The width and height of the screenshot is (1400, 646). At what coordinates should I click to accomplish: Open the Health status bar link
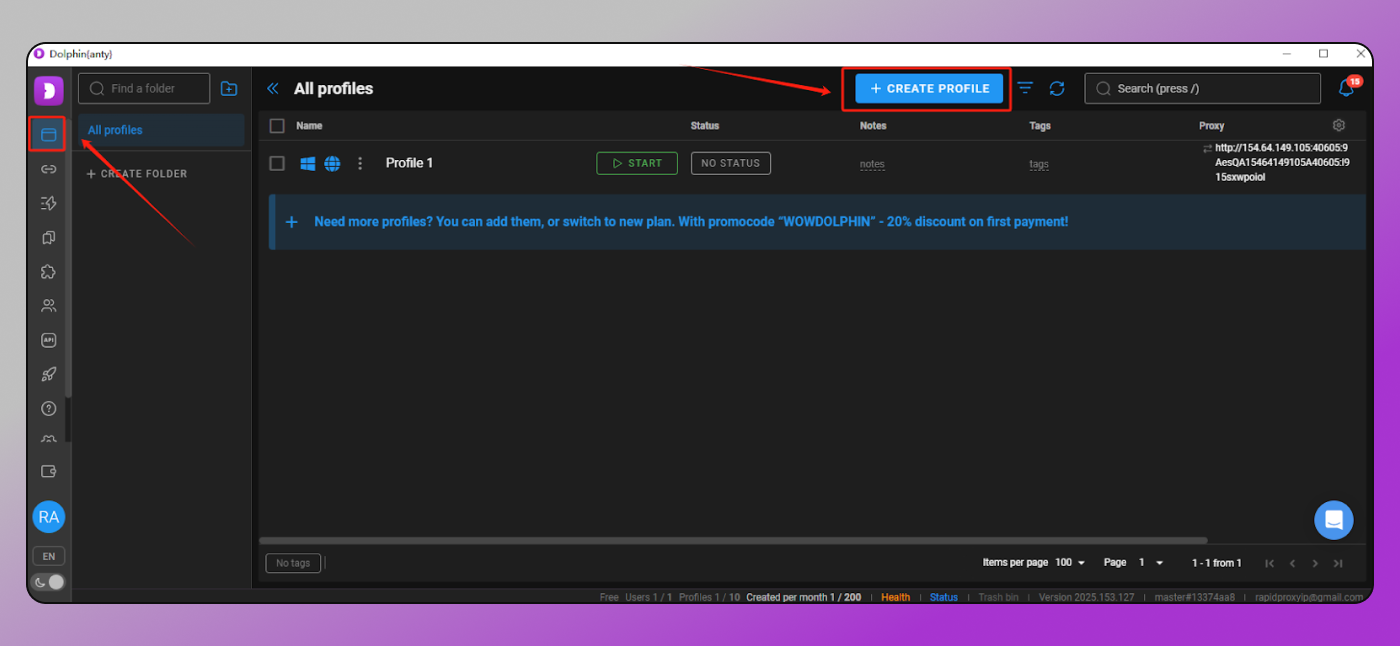895,597
